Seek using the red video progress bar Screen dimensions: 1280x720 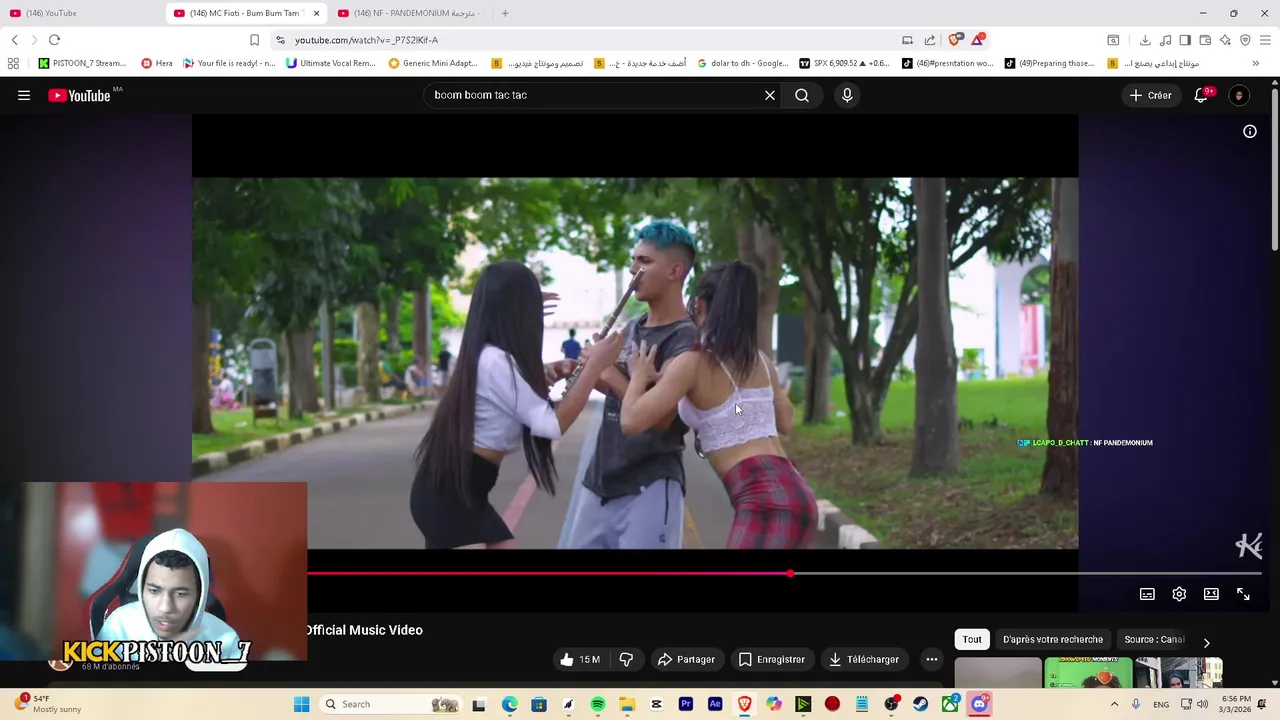click(x=548, y=573)
